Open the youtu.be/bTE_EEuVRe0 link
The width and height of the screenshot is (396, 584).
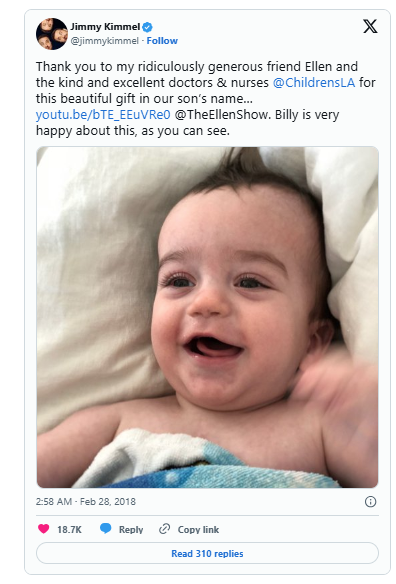pos(103,114)
